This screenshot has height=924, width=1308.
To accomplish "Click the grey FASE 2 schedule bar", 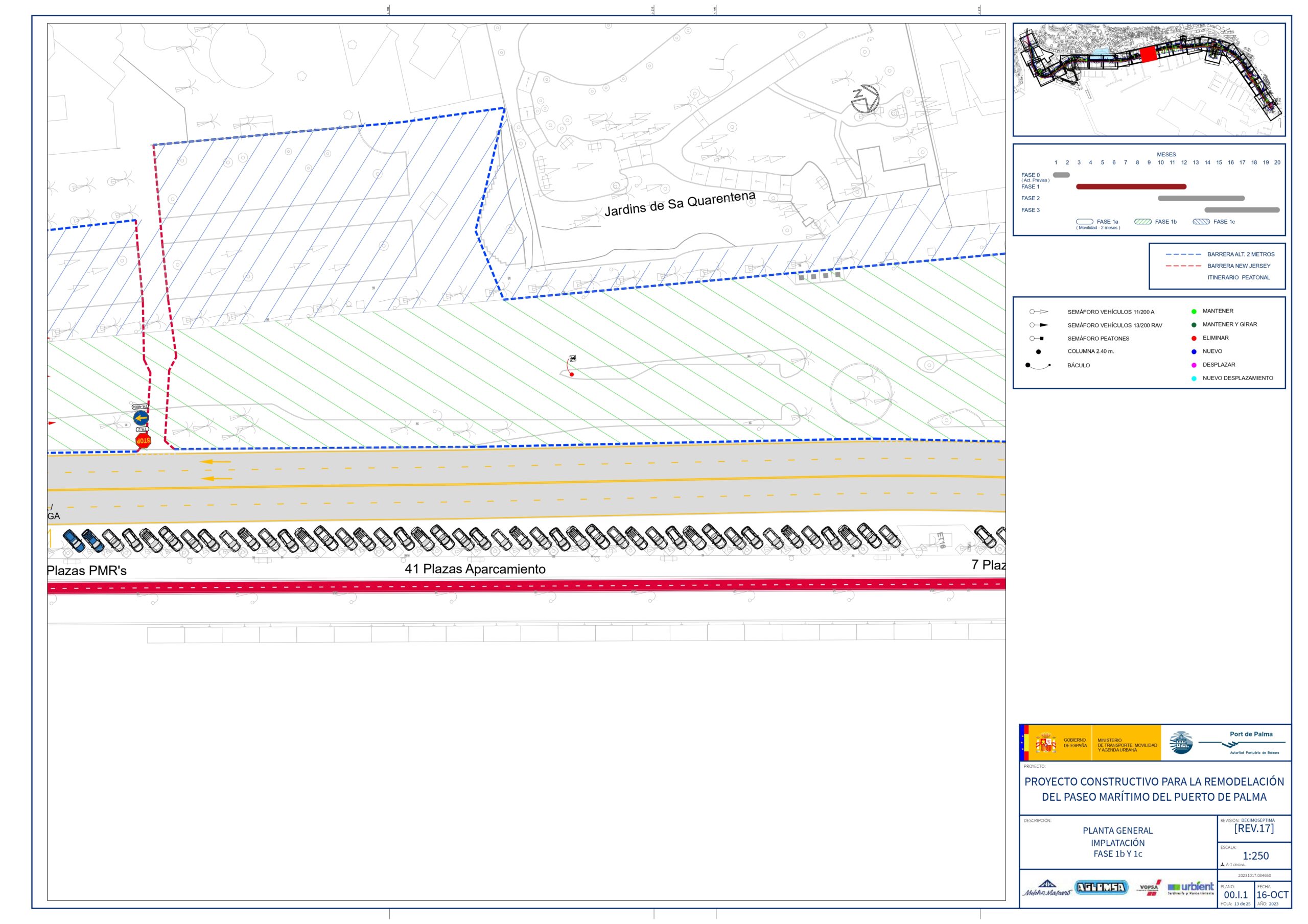I will pyautogui.click(x=1201, y=198).
